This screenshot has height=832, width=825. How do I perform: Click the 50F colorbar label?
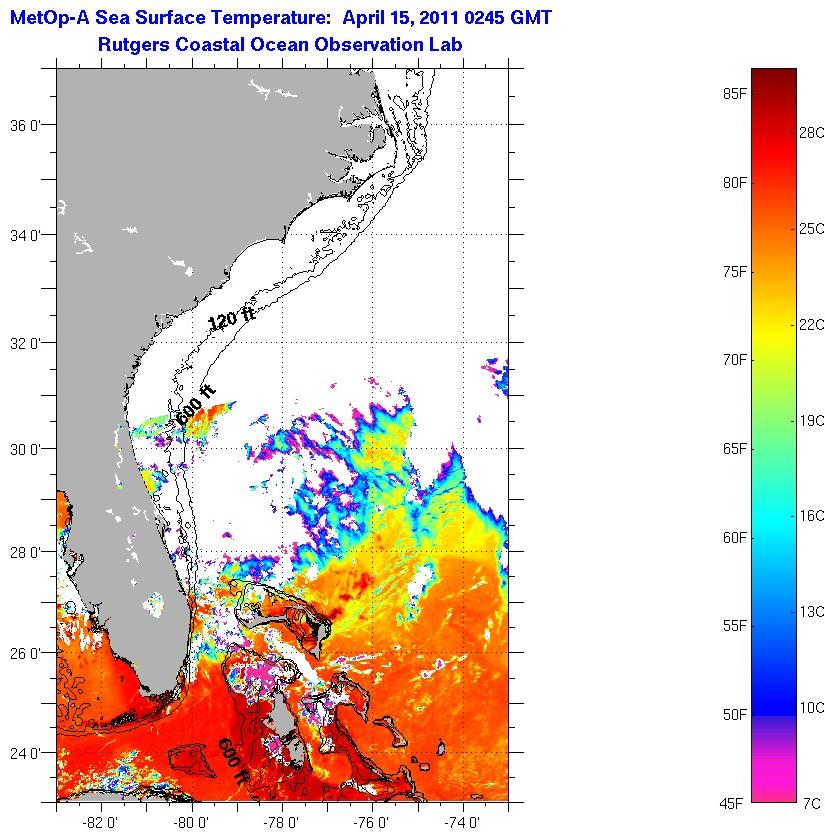pyautogui.click(x=734, y=715)
